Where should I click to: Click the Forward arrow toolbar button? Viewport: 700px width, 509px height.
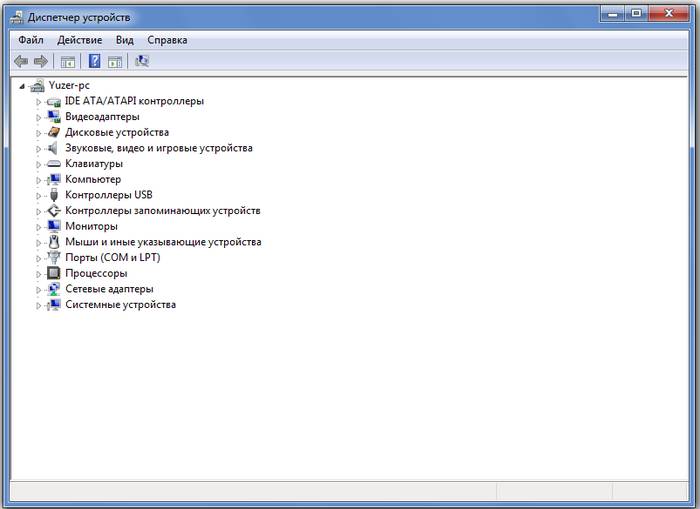41,62
